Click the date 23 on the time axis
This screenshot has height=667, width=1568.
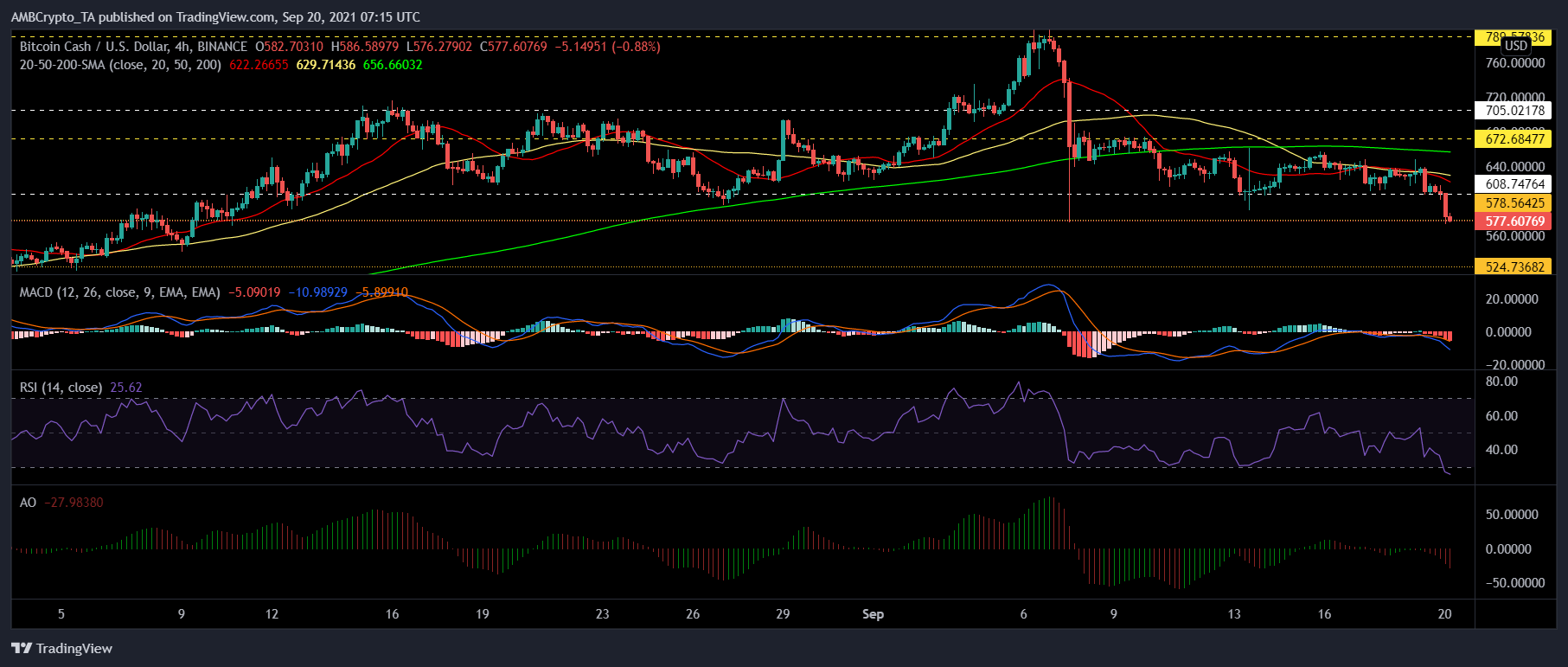(602, 614)
